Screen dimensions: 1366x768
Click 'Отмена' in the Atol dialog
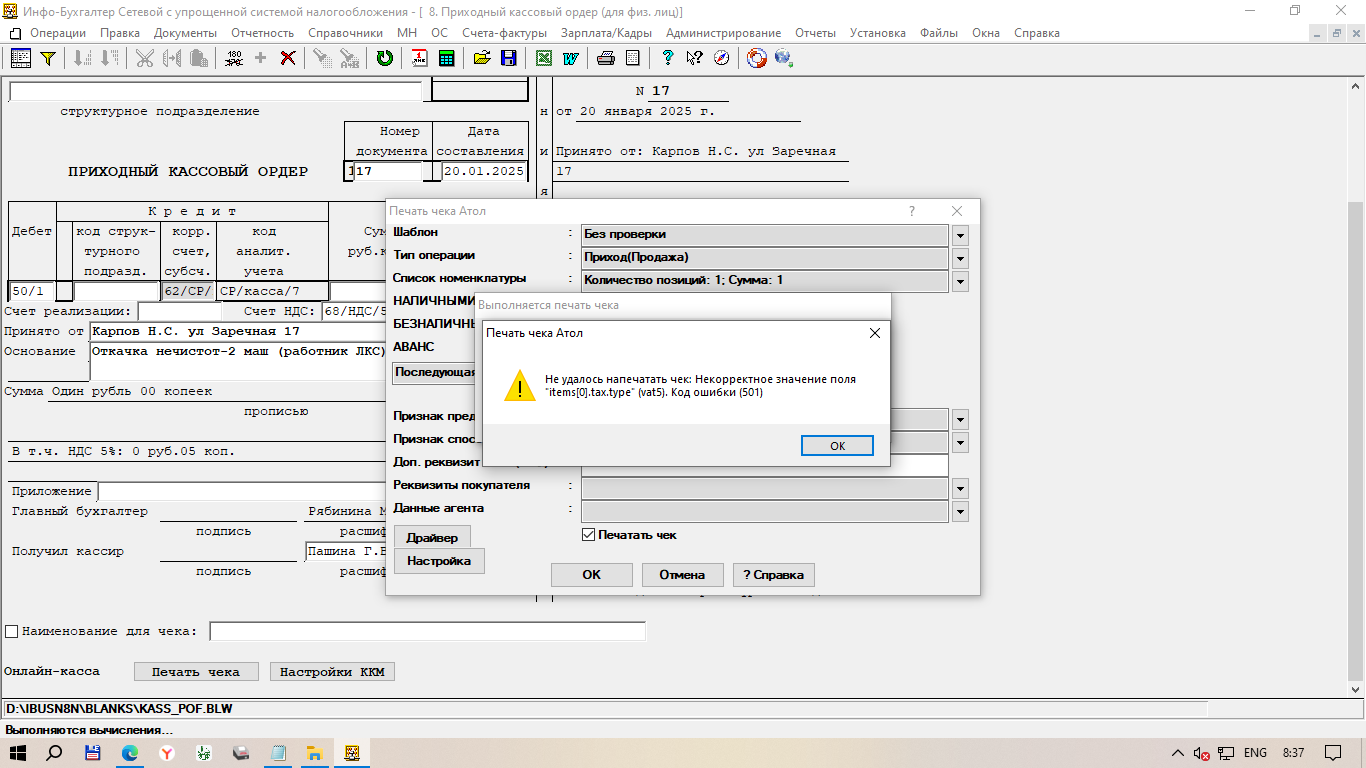click(x=682, y=575)
